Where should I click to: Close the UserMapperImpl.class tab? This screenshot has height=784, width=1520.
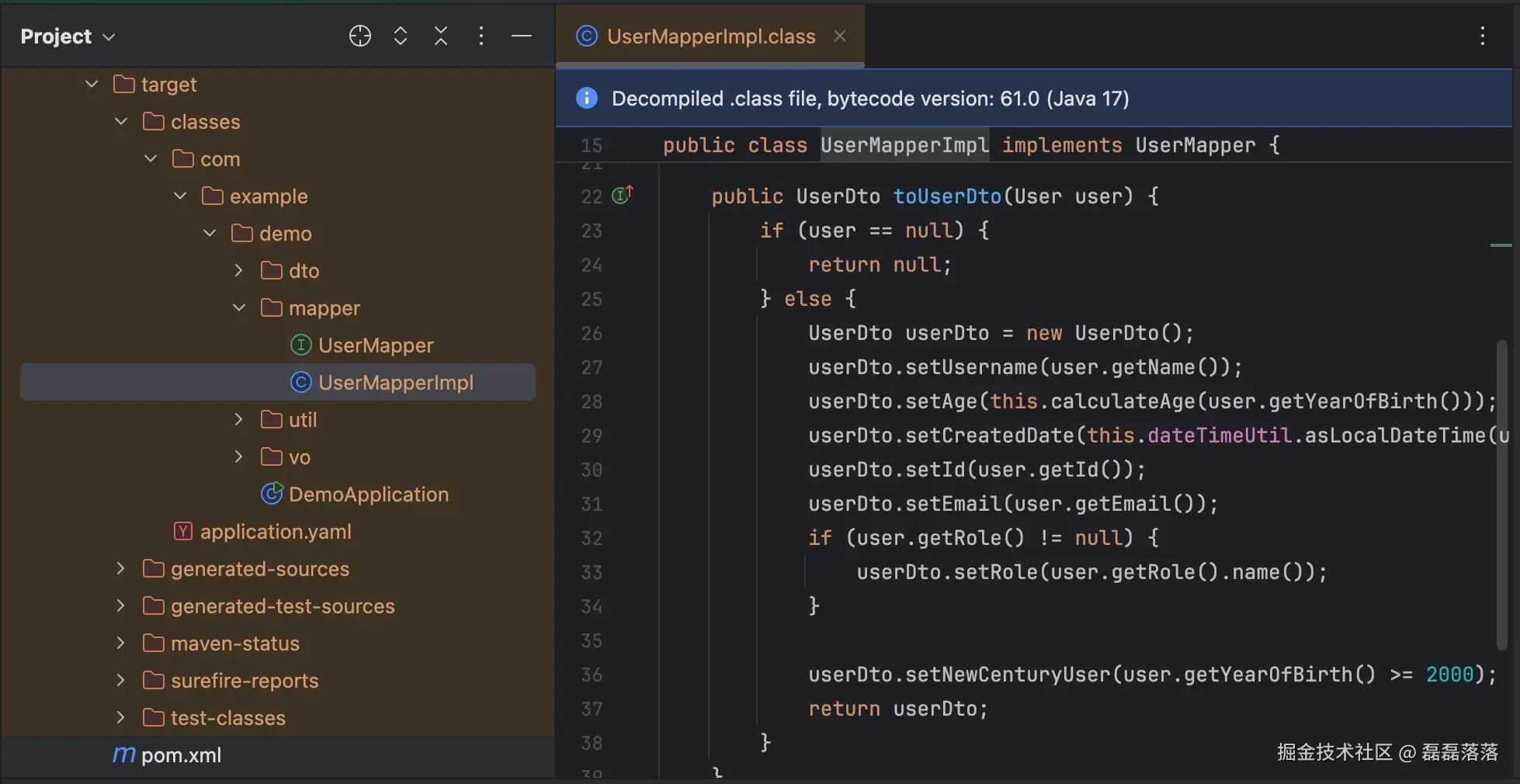click(x=840, y=36)
